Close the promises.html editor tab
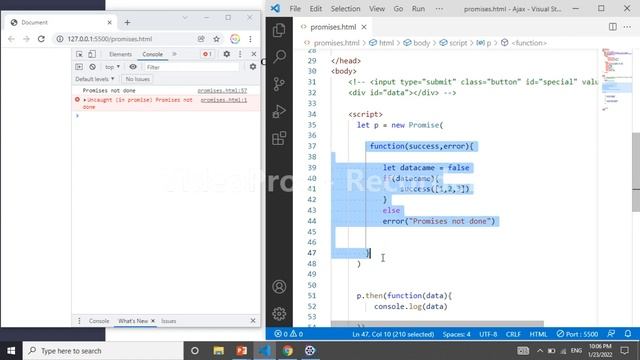 click(364, 27)
